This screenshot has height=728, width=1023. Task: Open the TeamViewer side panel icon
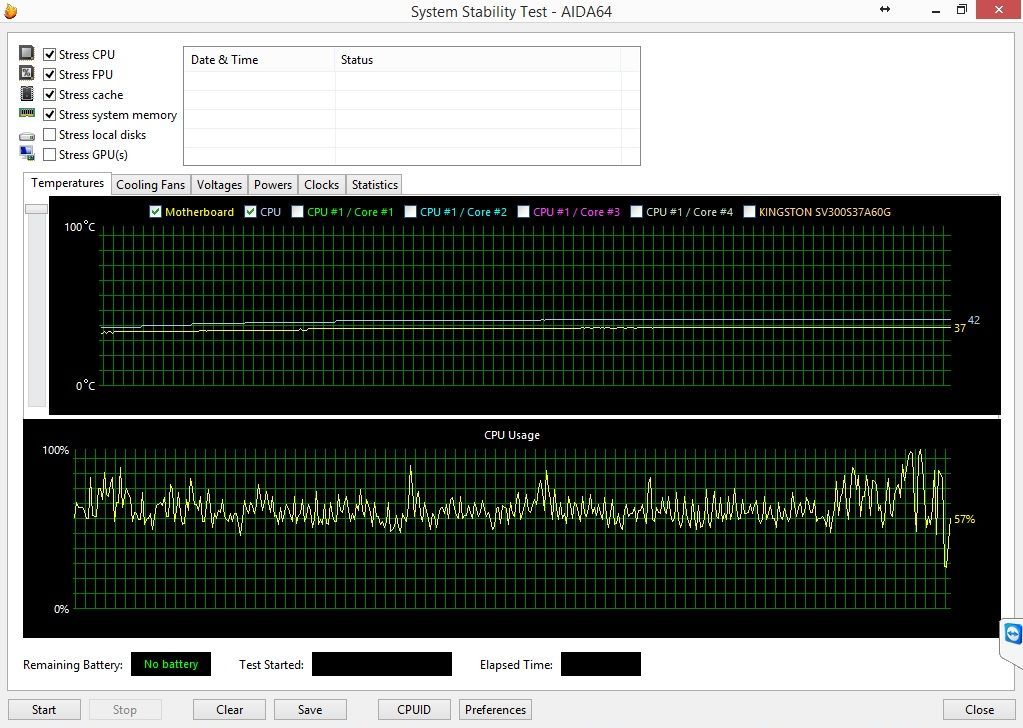(x=1013, y=634)
